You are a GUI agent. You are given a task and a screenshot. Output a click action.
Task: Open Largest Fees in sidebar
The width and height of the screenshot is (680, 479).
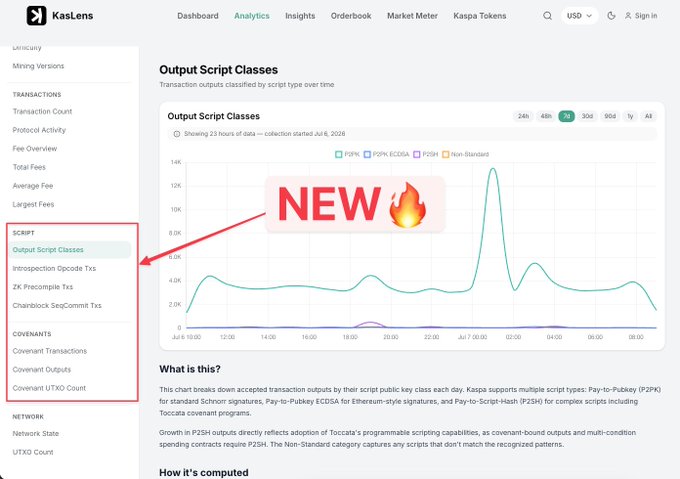pyautogui.click(x=33, y=204)
